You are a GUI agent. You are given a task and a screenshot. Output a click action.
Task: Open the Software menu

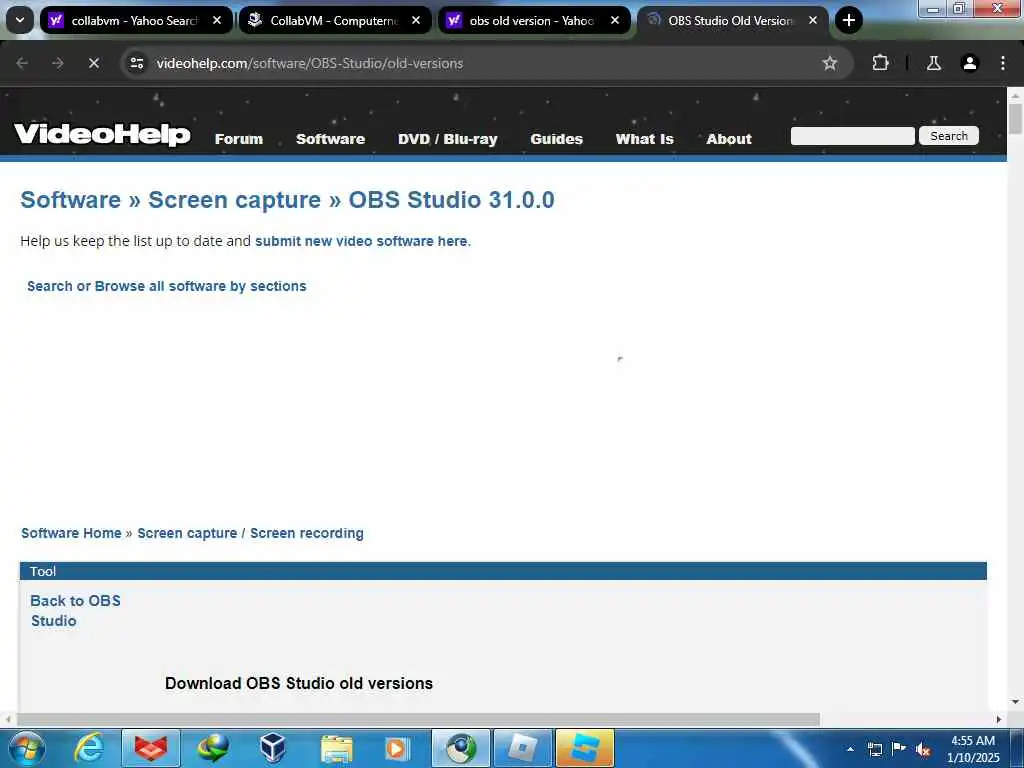[x=330, y=139]
